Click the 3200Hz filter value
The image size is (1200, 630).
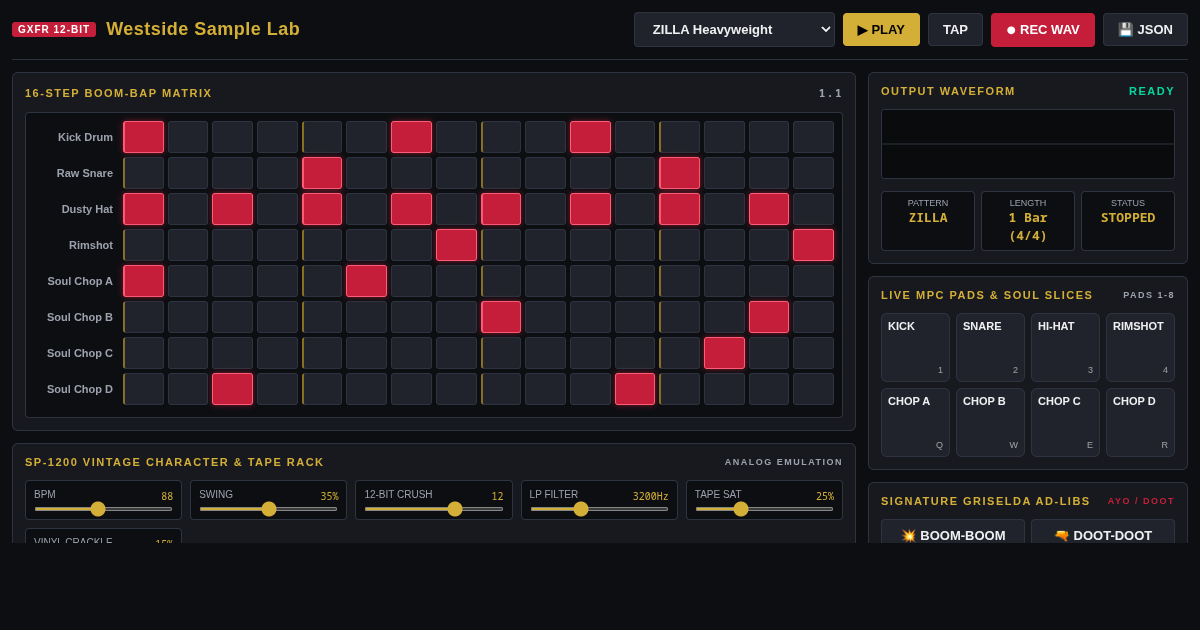click(x=650, y=496)
